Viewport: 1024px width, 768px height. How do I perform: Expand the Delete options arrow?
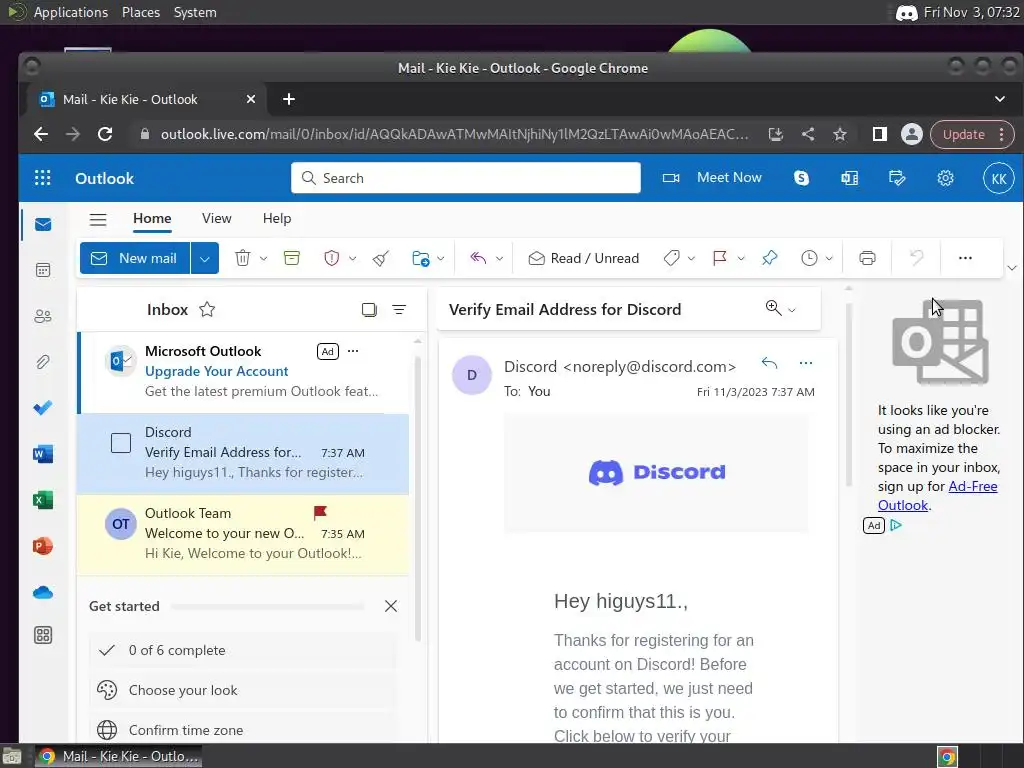pos(263,259)
